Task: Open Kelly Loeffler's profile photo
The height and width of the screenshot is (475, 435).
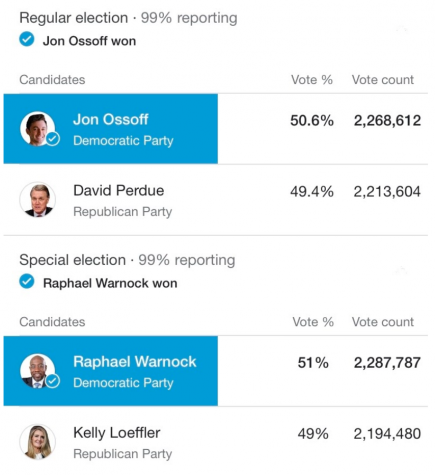Action: (37, 442)
